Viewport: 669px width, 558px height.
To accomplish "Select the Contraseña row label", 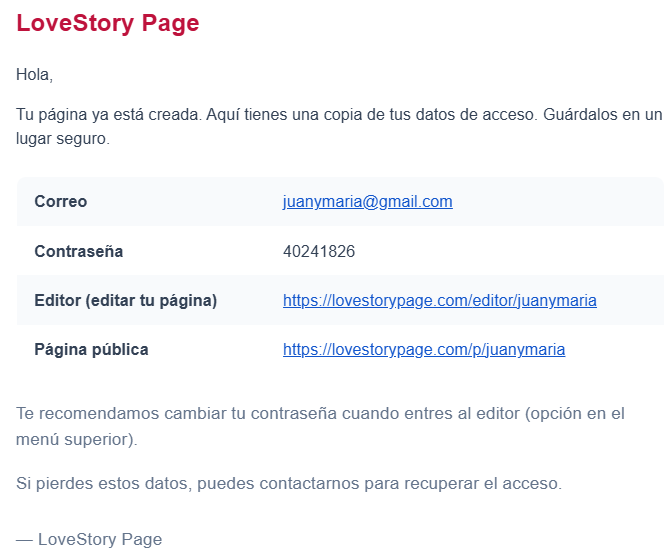I will [79, 252].
